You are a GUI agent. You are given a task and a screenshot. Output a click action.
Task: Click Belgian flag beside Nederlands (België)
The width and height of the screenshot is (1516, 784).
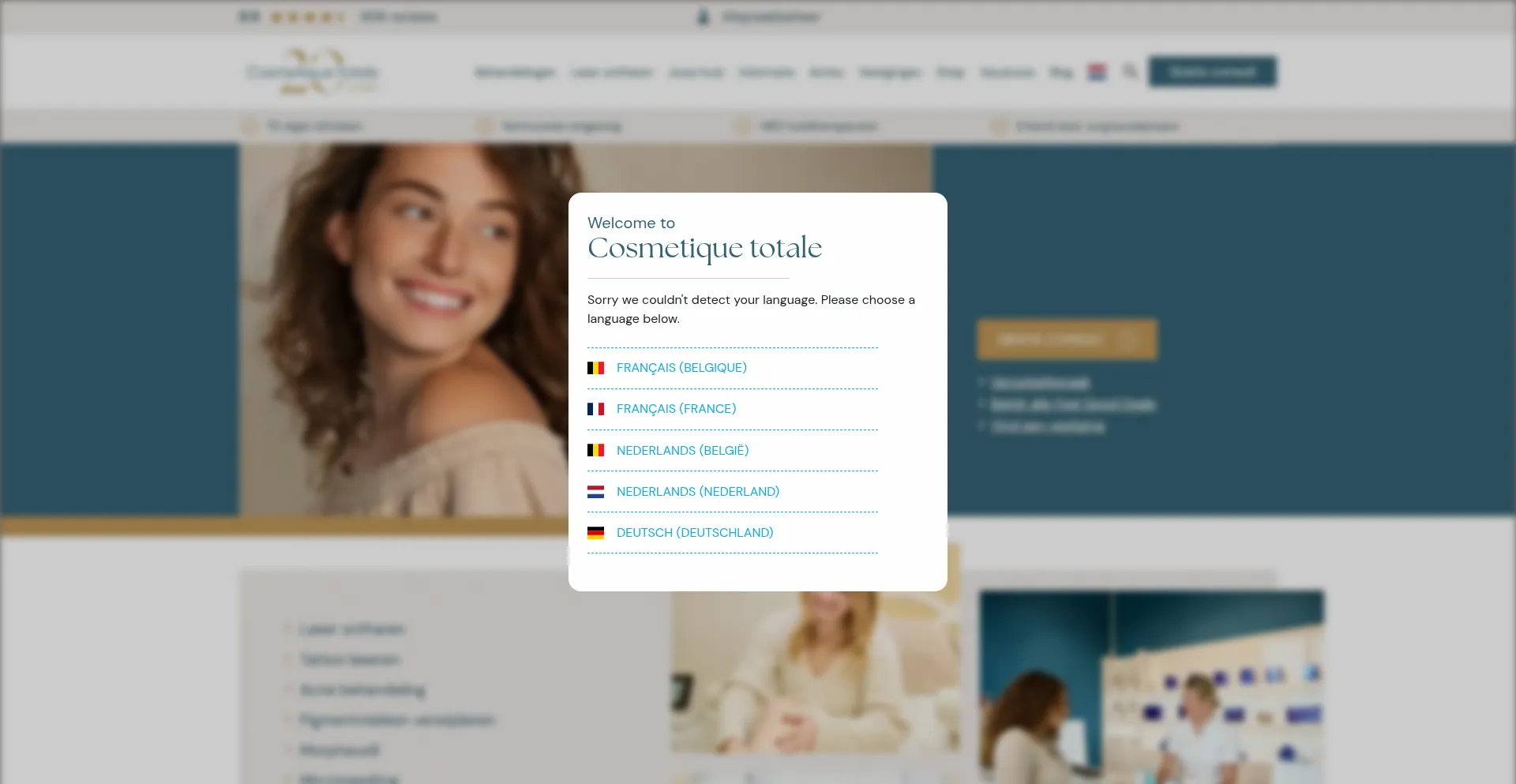click(595, 450)
